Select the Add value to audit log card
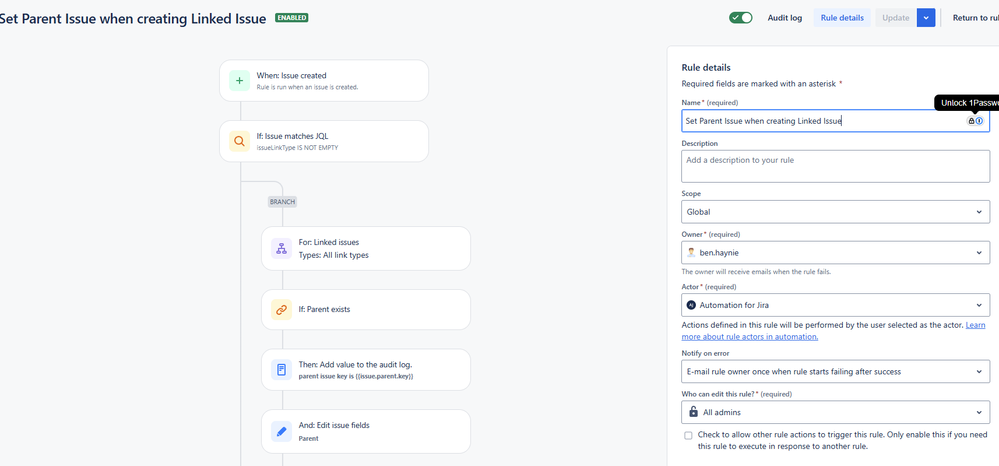The height and width of the screenshot is (466, 999). coord(366,370)
